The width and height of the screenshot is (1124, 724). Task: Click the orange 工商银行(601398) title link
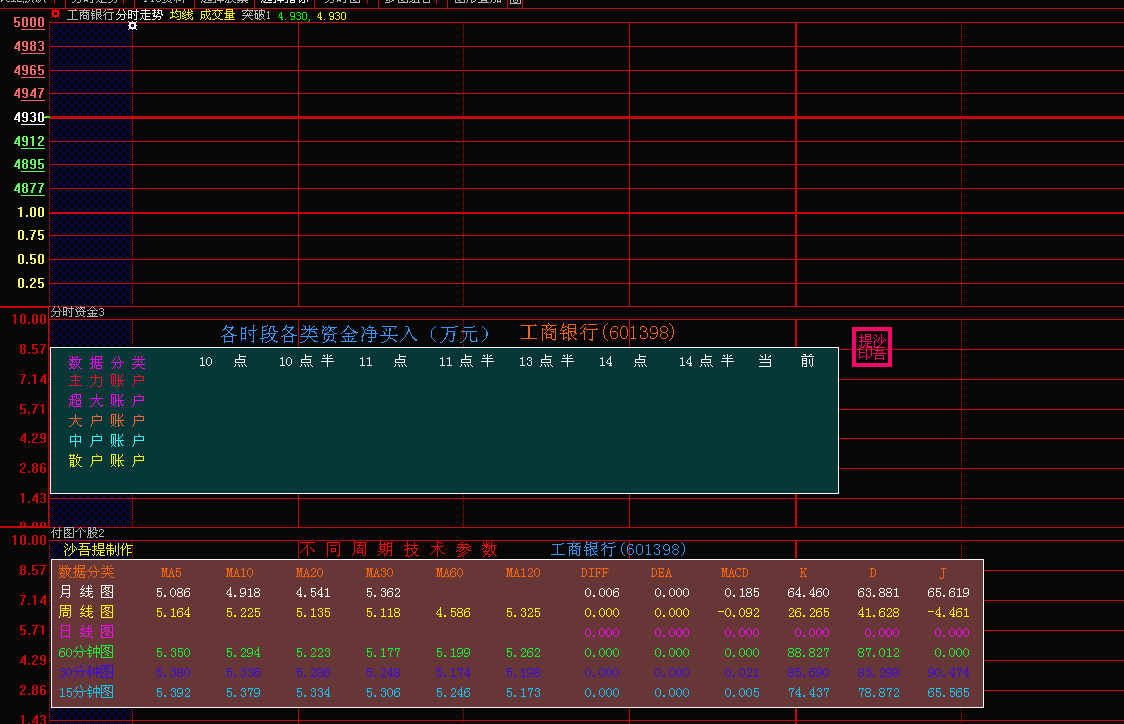click(x=597, y=332)
